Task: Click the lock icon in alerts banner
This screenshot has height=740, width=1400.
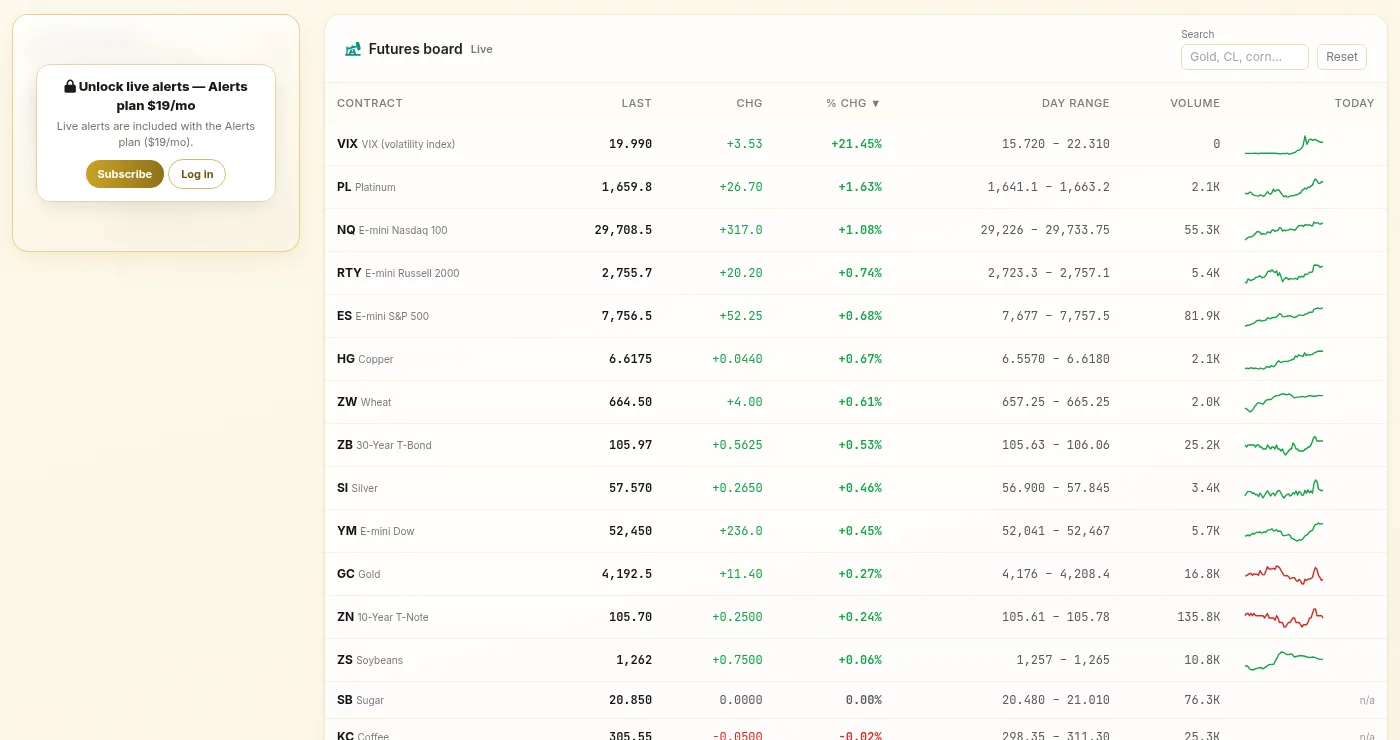Action: point(70,87)
